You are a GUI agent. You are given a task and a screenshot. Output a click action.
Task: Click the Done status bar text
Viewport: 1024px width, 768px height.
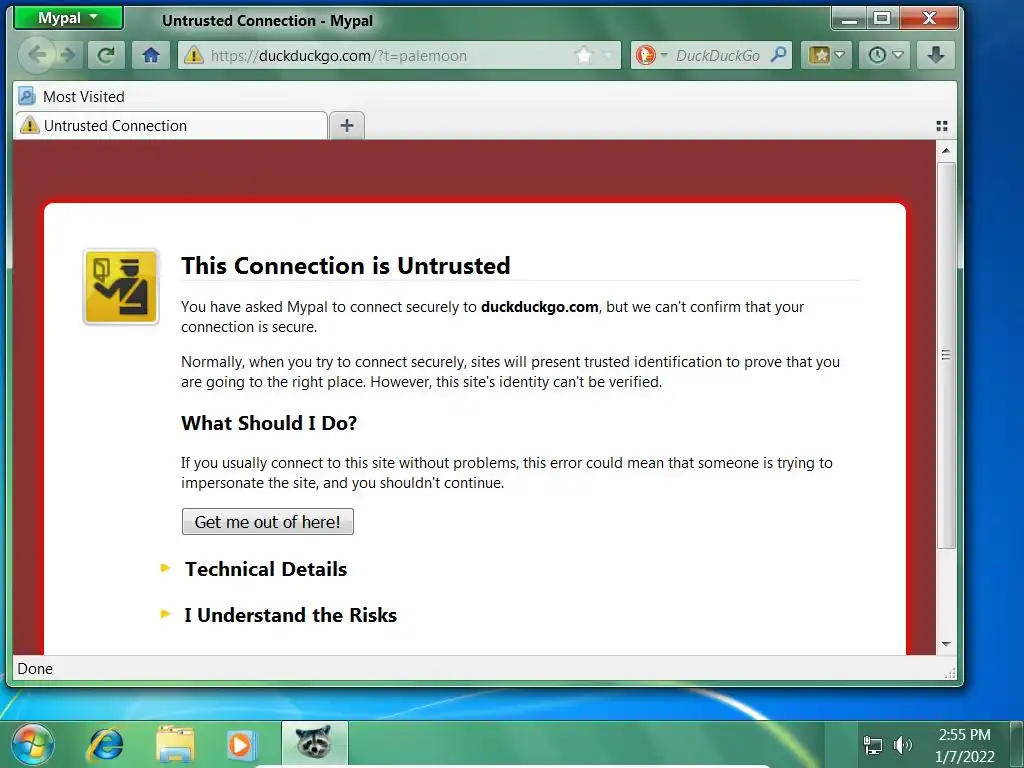coord(35,669)
